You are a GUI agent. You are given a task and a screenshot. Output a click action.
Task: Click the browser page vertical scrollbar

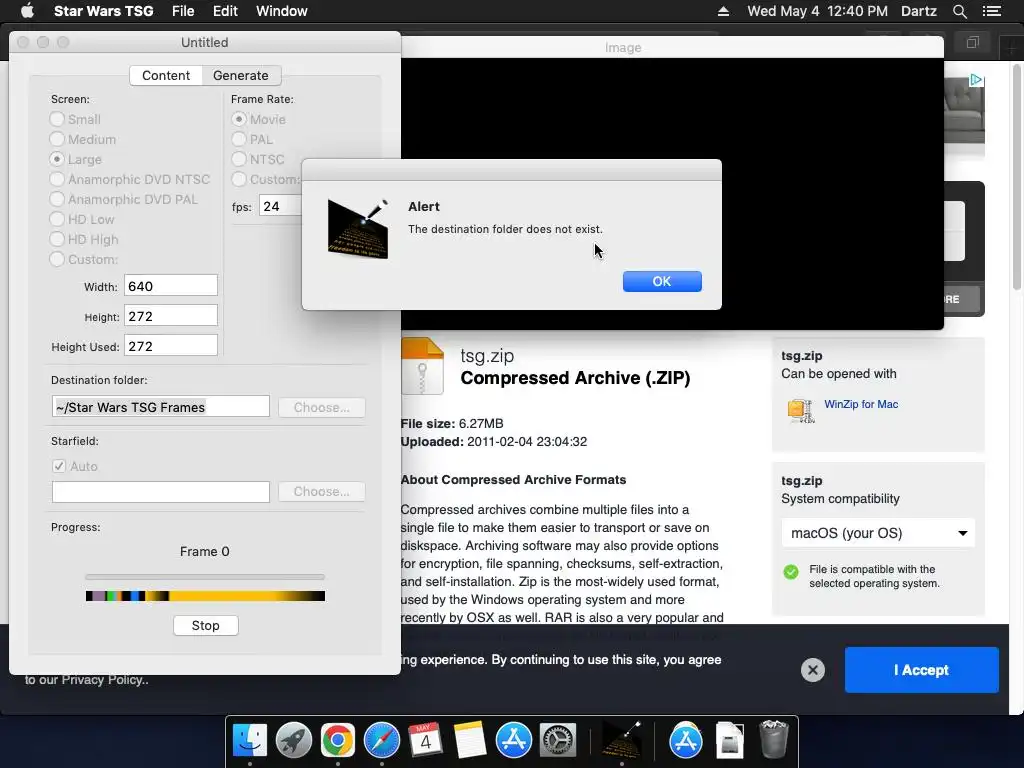coord(1016,176)
